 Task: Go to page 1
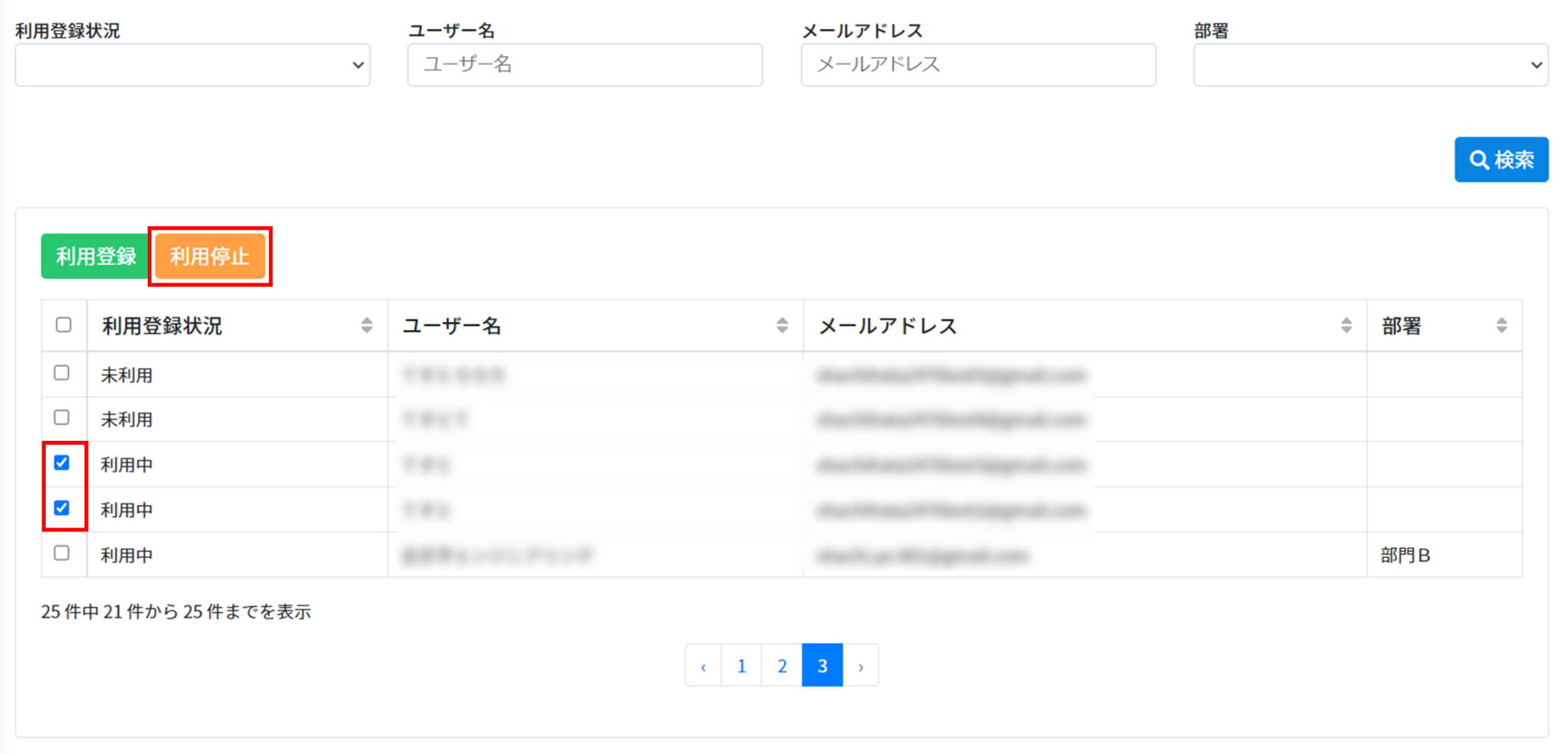741,666
